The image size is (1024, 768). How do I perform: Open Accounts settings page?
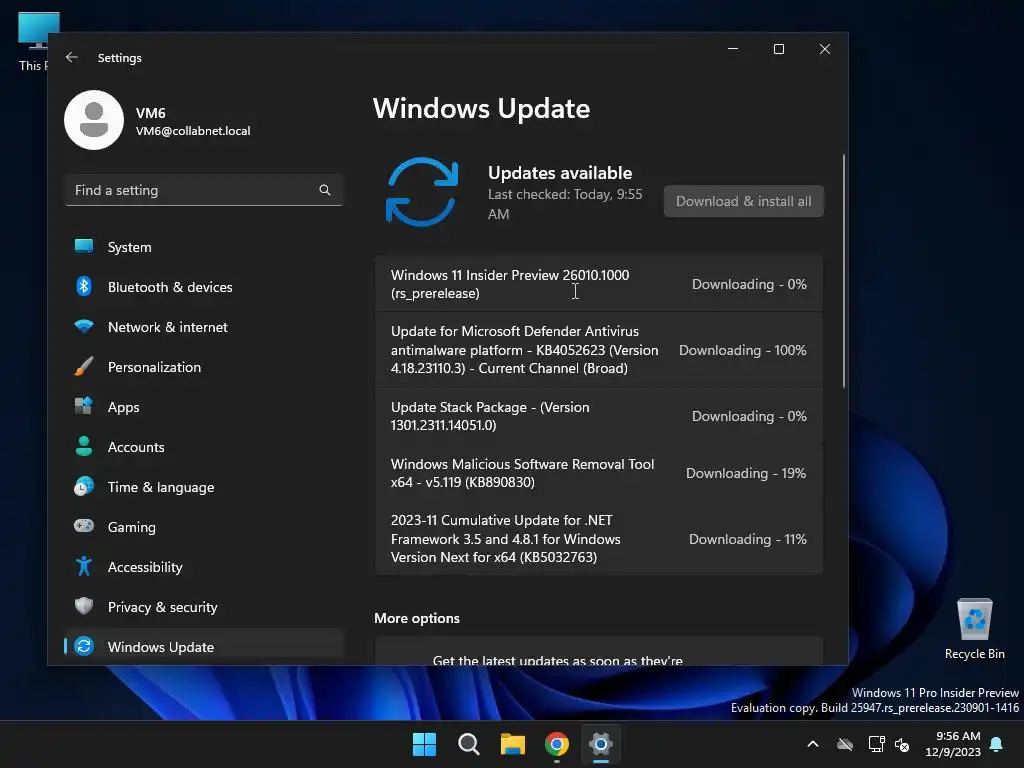click(x=204, y=447)
